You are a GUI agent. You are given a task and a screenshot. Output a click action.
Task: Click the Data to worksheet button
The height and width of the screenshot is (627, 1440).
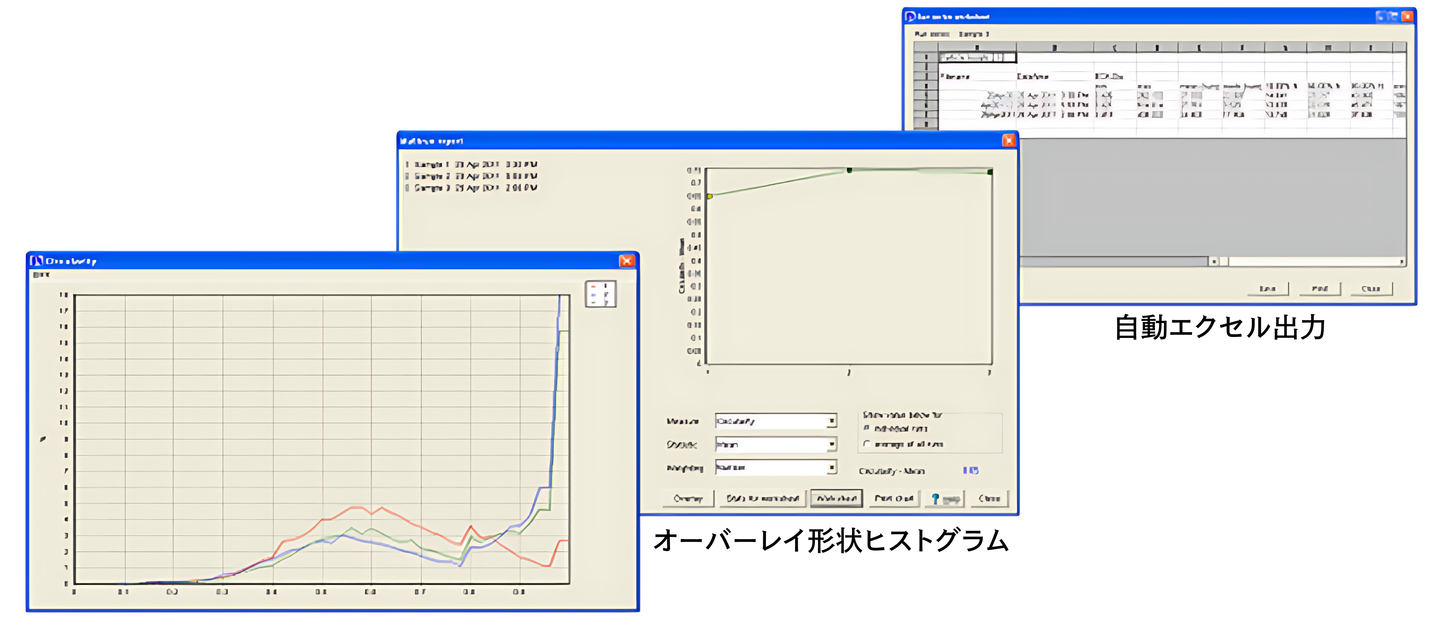762,498
